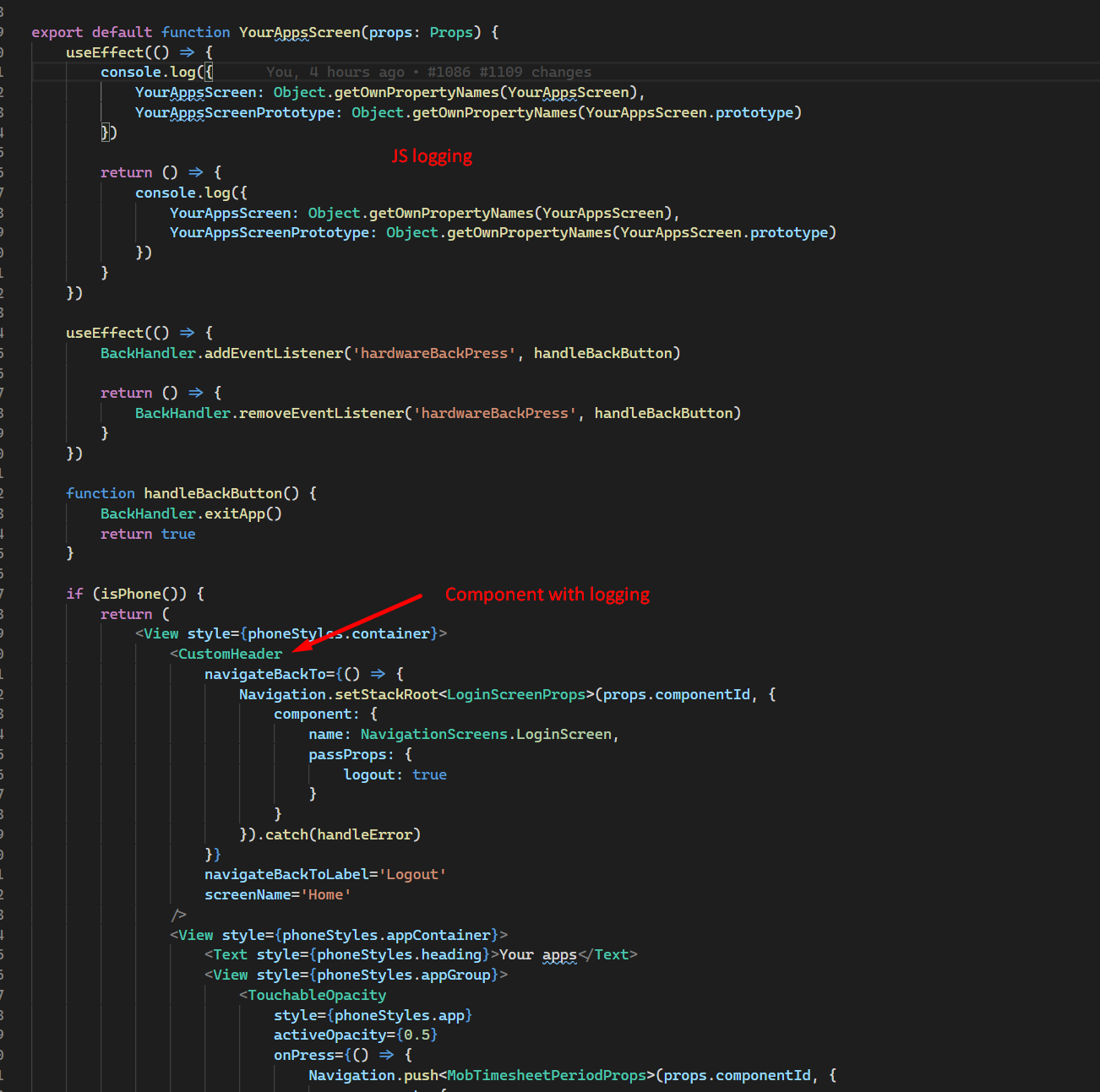Select the logout: true passProp

click(395, 774)
